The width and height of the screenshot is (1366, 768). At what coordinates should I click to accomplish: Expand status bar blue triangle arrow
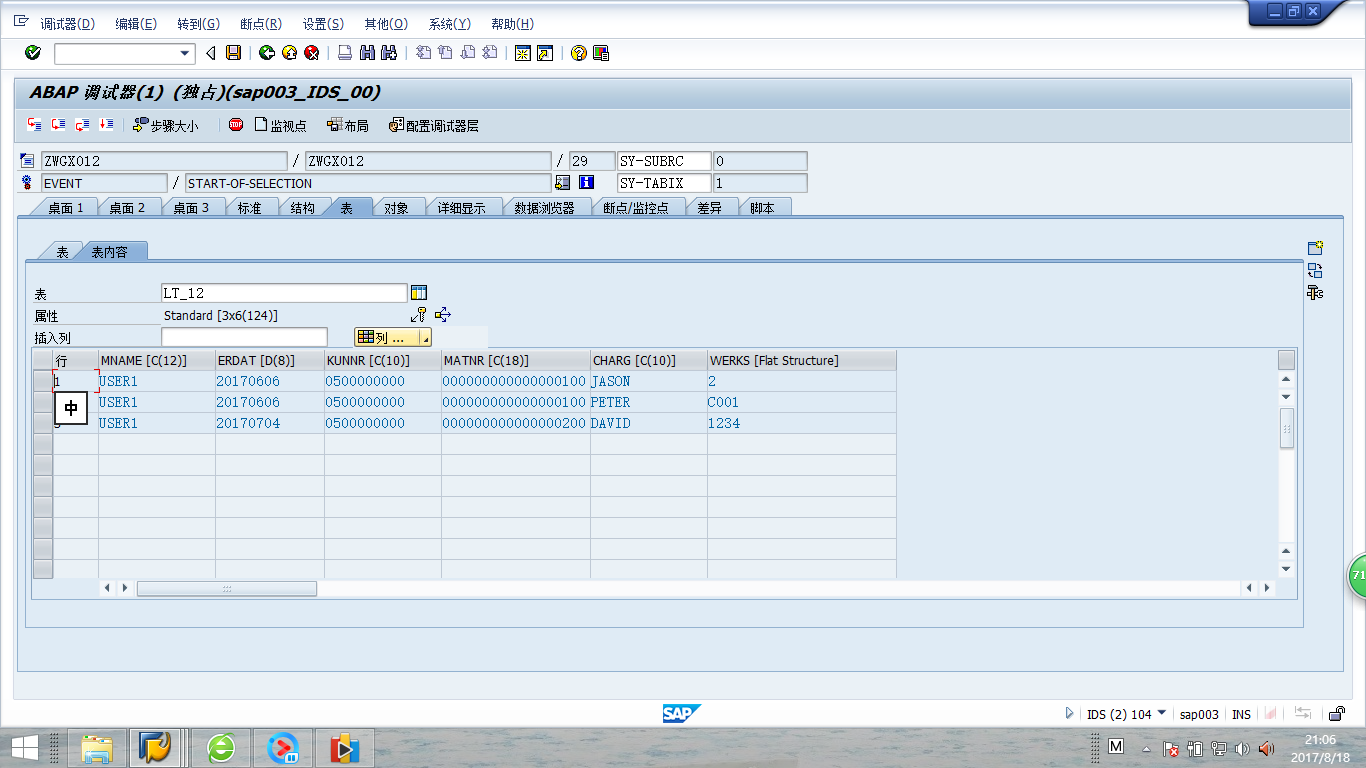pyautogui.click(x=1069, y=714)
